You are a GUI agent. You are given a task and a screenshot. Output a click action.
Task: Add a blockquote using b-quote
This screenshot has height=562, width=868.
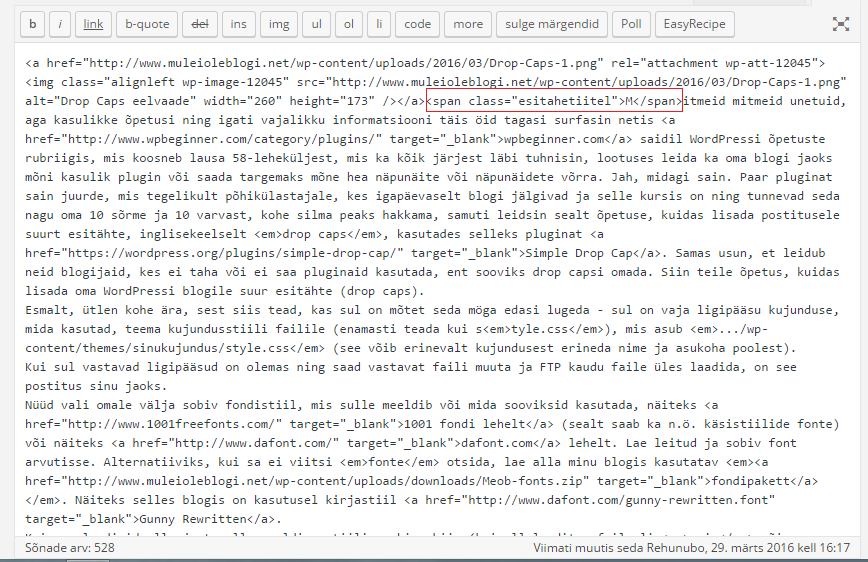144,23
